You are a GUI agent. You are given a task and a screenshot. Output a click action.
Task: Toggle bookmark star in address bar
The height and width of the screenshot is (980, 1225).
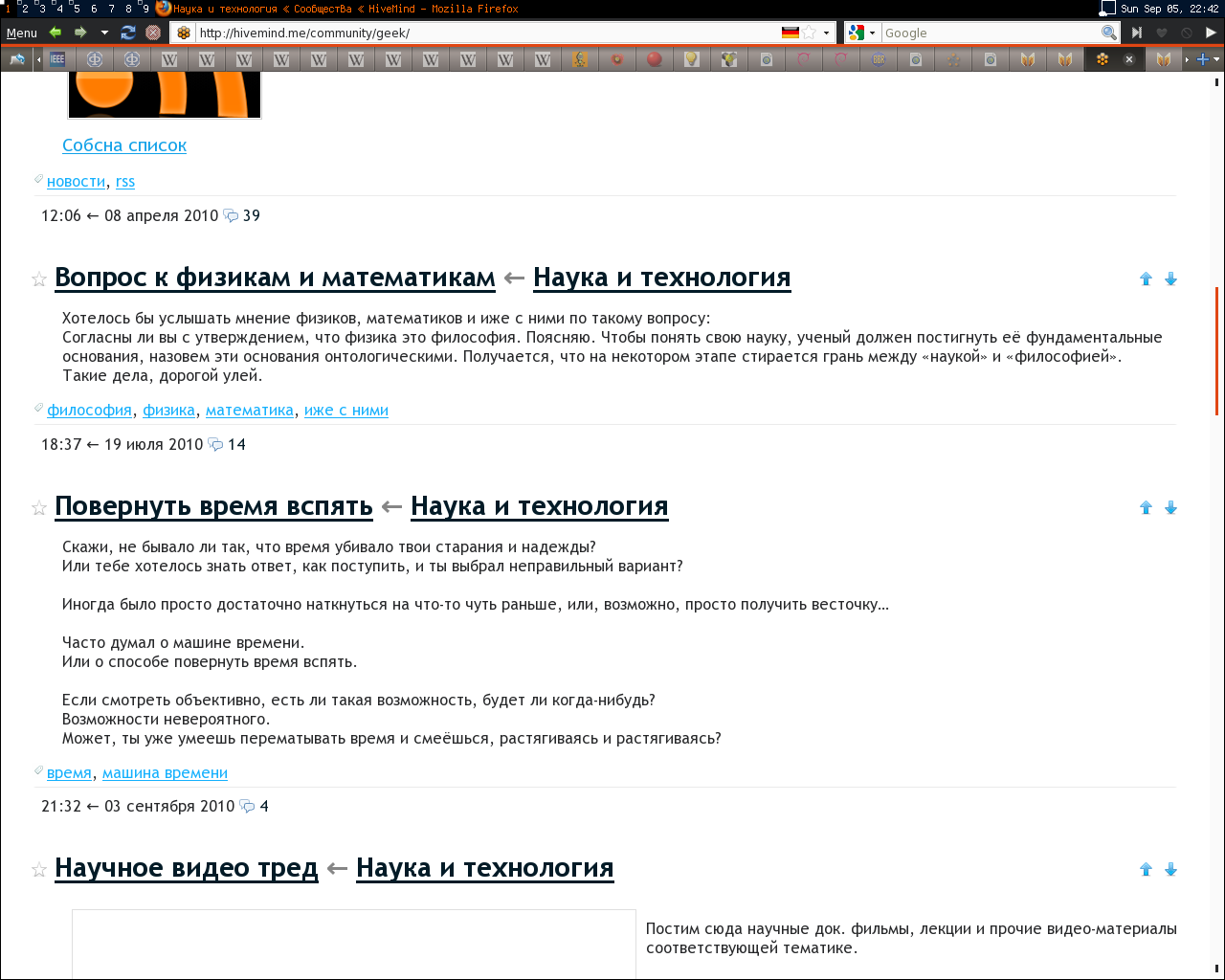pyautogui.click(x=810, y=33)
